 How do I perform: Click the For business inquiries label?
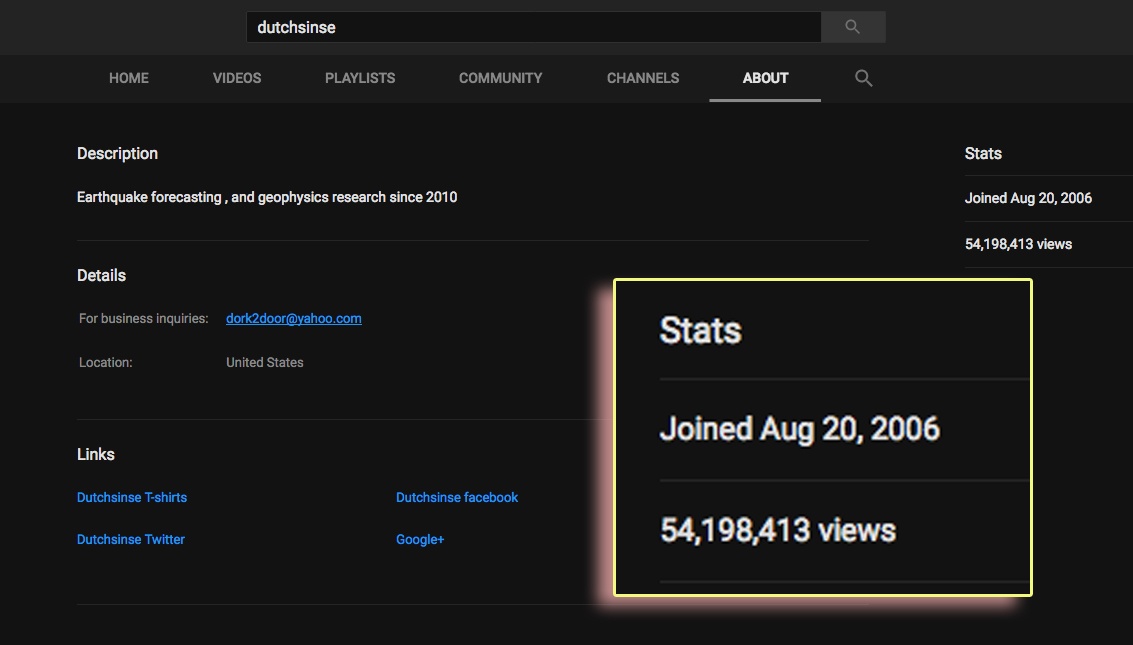[143, 319]
